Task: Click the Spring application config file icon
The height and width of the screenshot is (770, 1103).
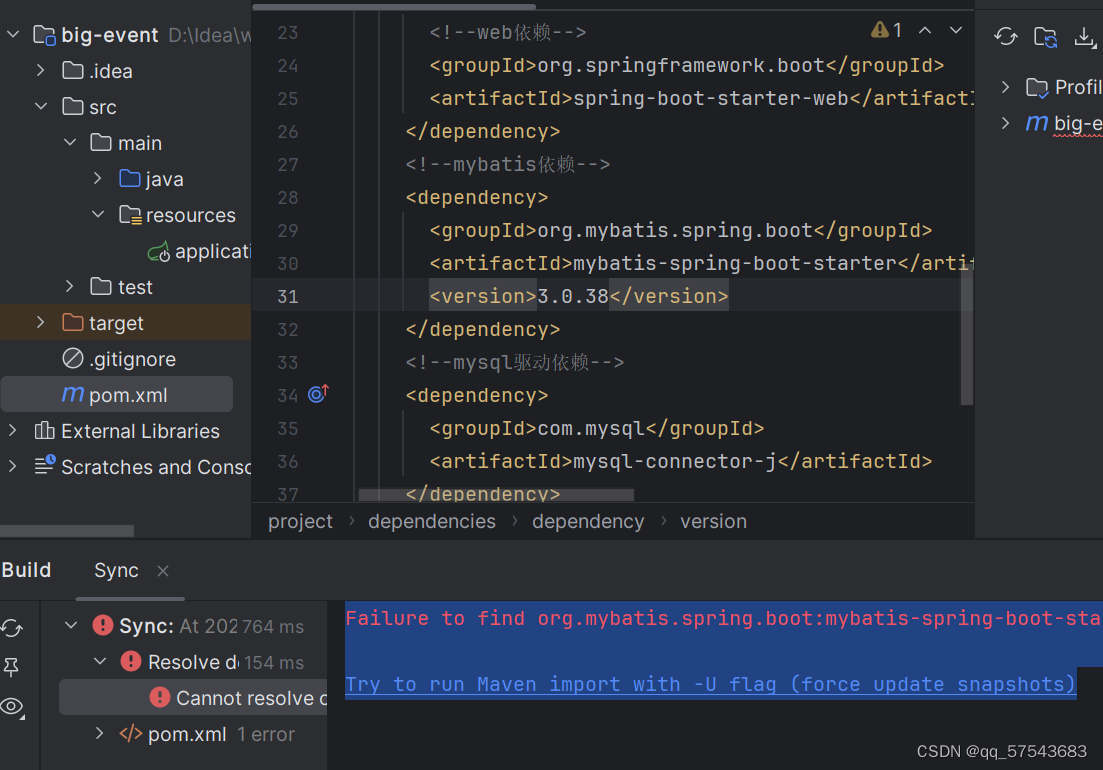Action: pos(159,251)
